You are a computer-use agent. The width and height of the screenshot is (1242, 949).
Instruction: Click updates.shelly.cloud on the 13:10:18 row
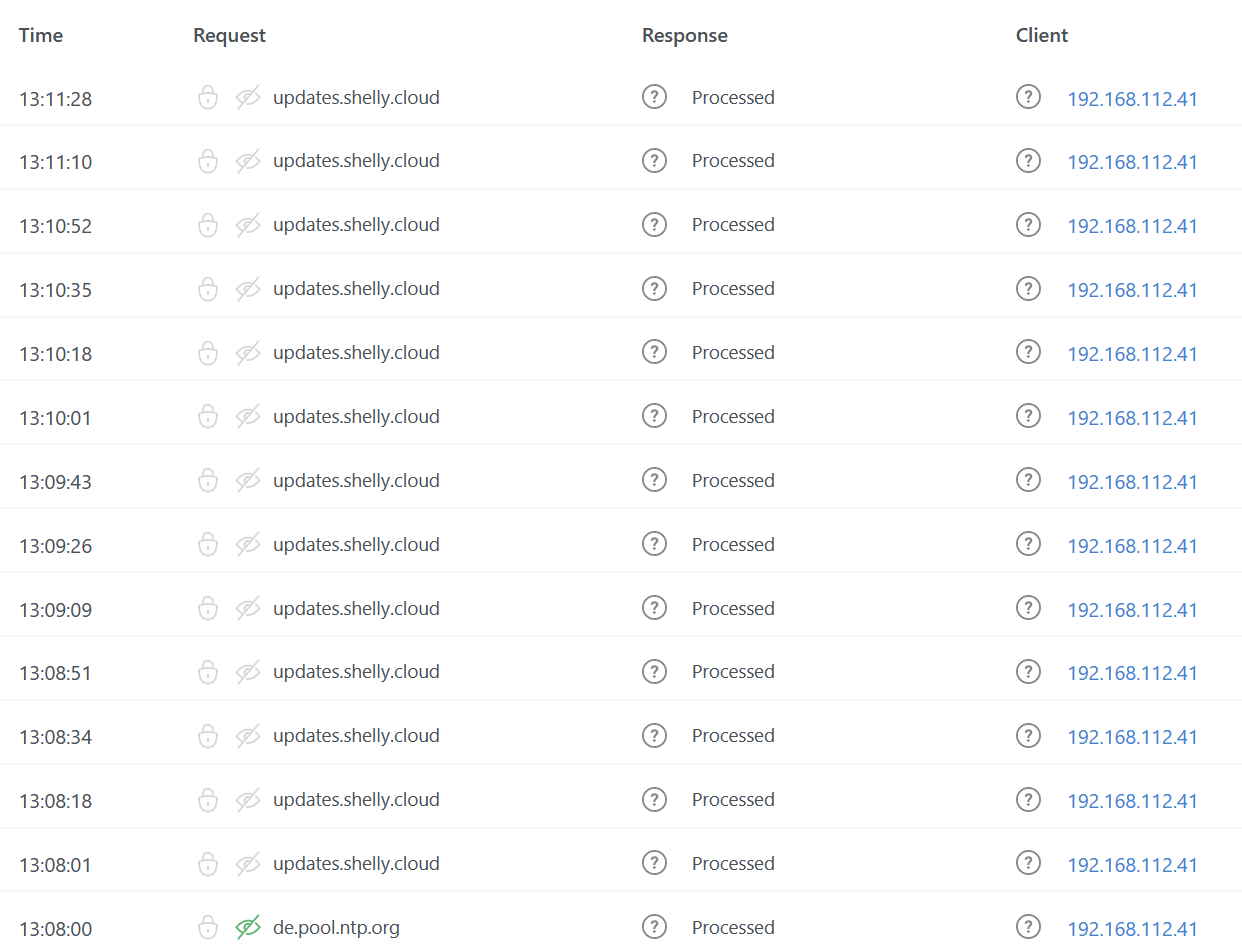click(x=356, y=352)
